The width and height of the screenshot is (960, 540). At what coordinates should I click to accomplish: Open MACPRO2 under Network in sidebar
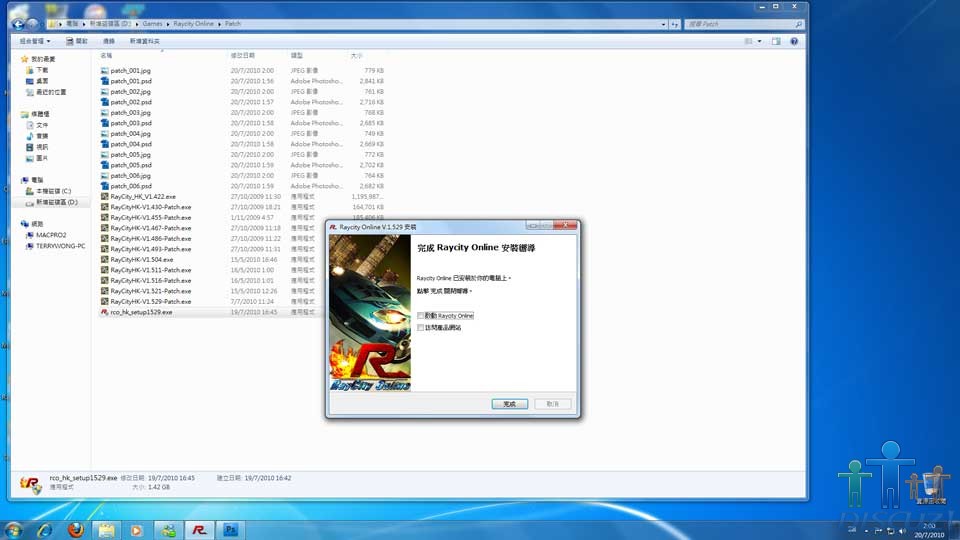click(46, 235)
